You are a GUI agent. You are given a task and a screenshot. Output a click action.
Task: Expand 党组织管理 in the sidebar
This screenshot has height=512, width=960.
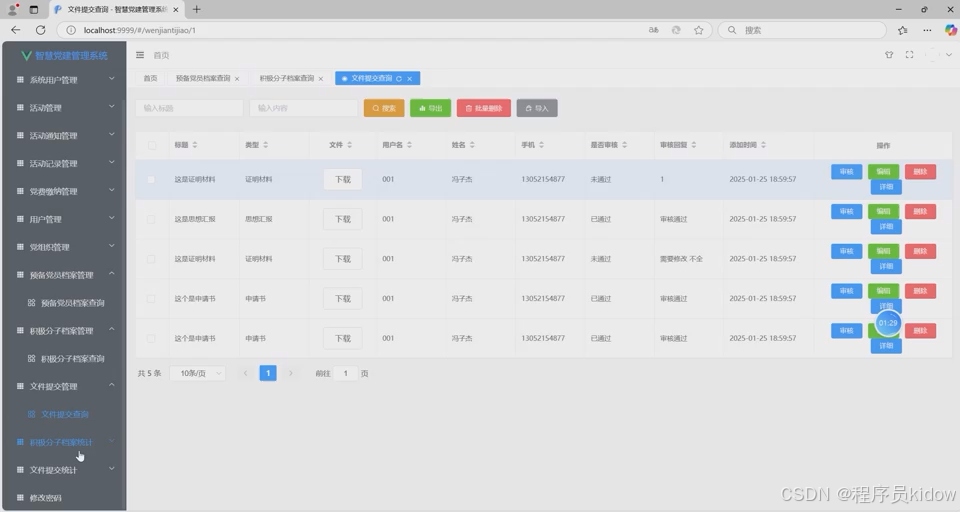click(x=64, y=247)
